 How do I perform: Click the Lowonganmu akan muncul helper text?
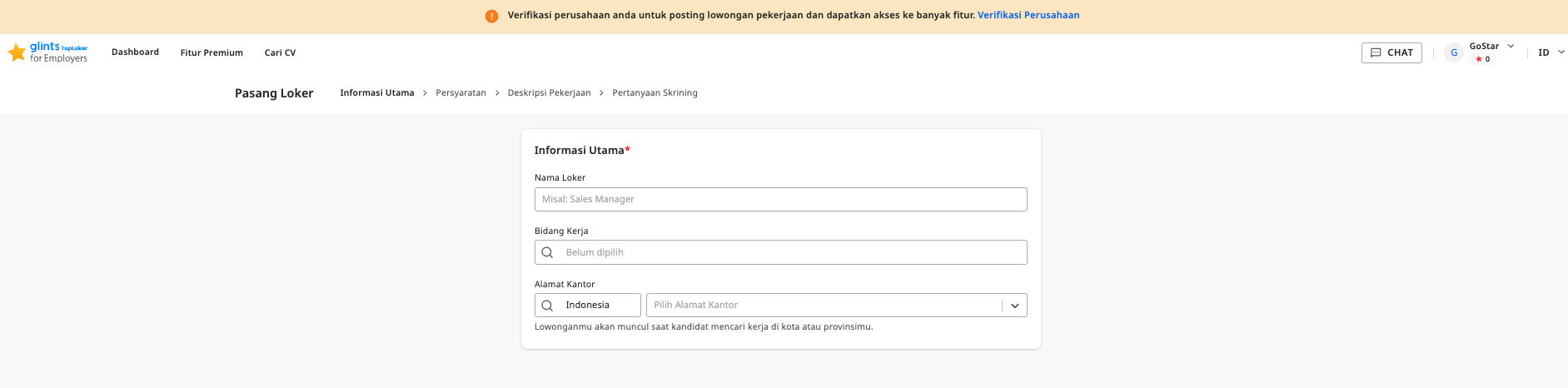point(704,326)
